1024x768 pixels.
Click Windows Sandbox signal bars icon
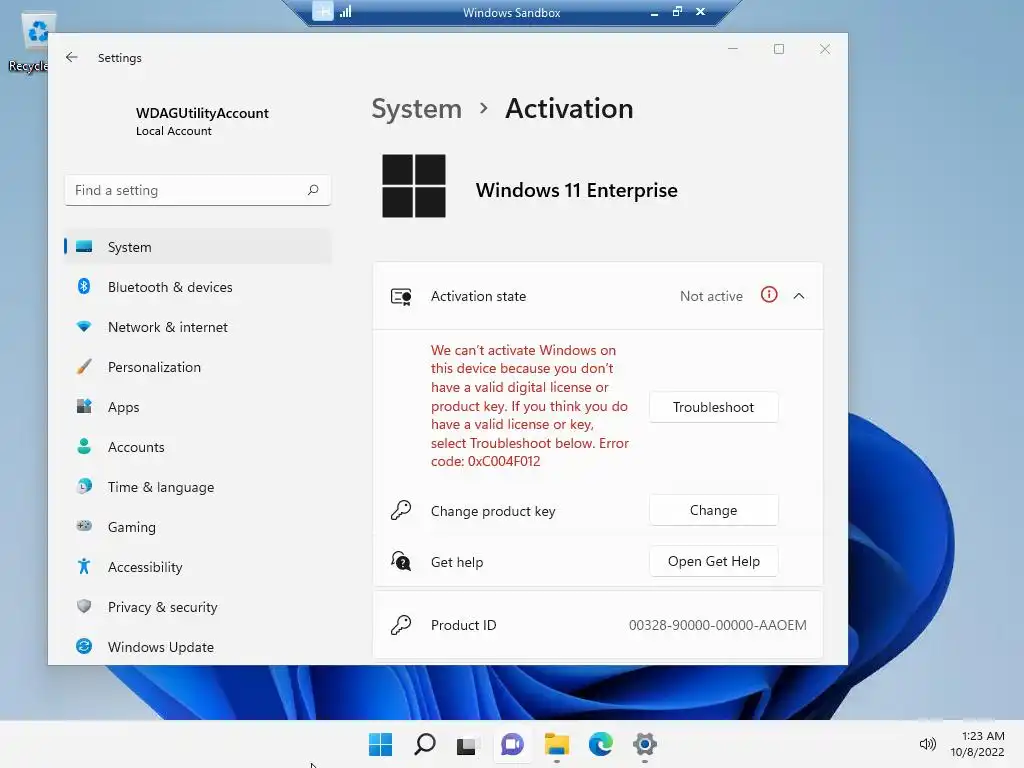[345, 12]
